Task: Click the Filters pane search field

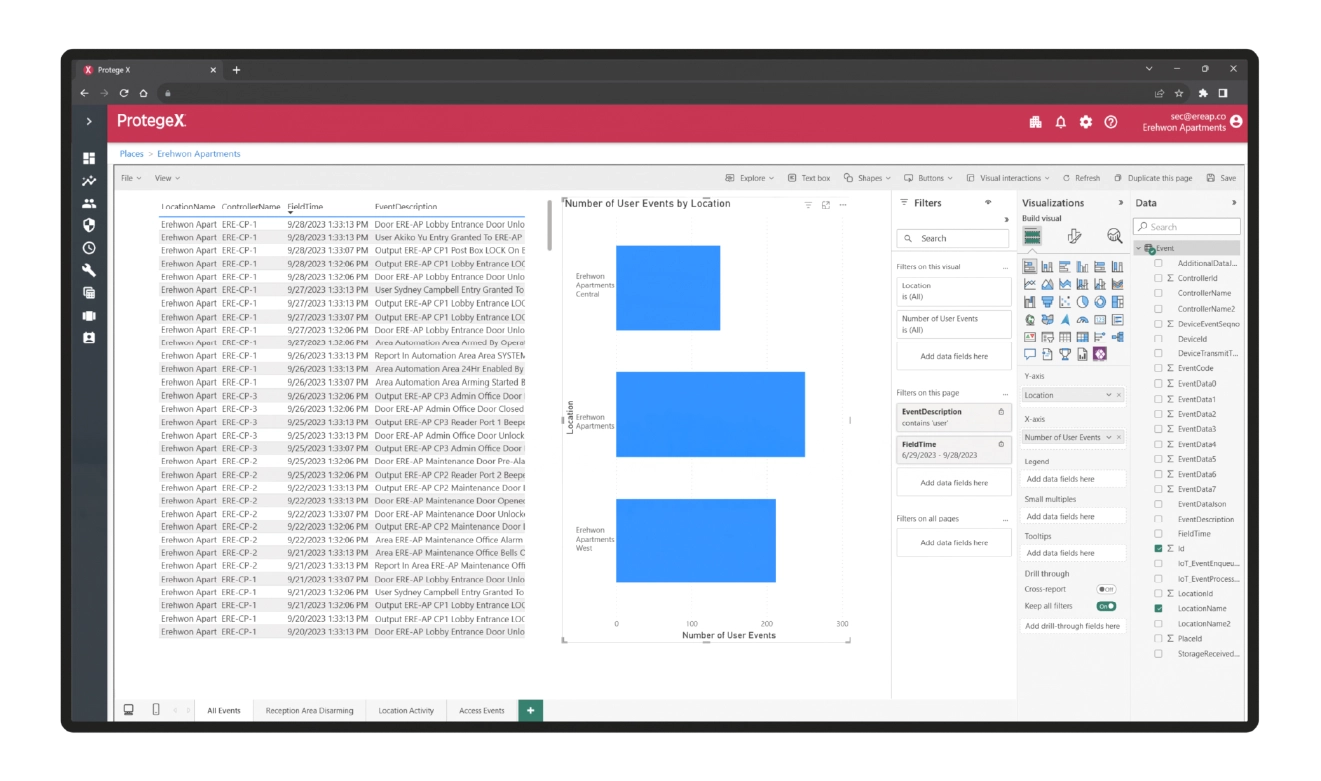Action: (x=953, y=238)
